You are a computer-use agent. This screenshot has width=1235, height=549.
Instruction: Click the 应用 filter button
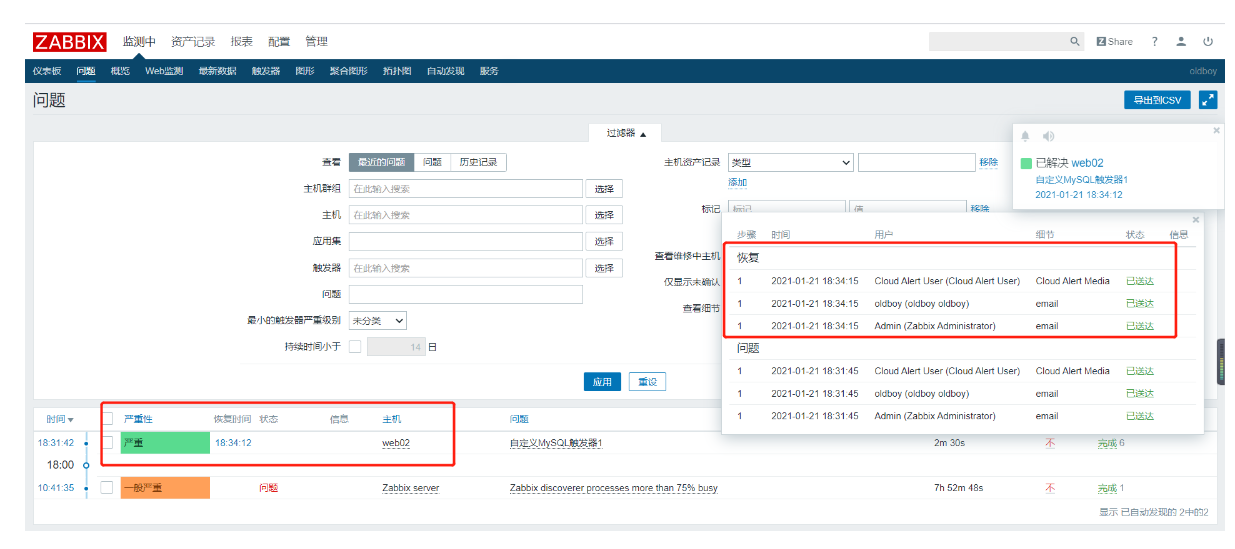(x=601, y=382)
